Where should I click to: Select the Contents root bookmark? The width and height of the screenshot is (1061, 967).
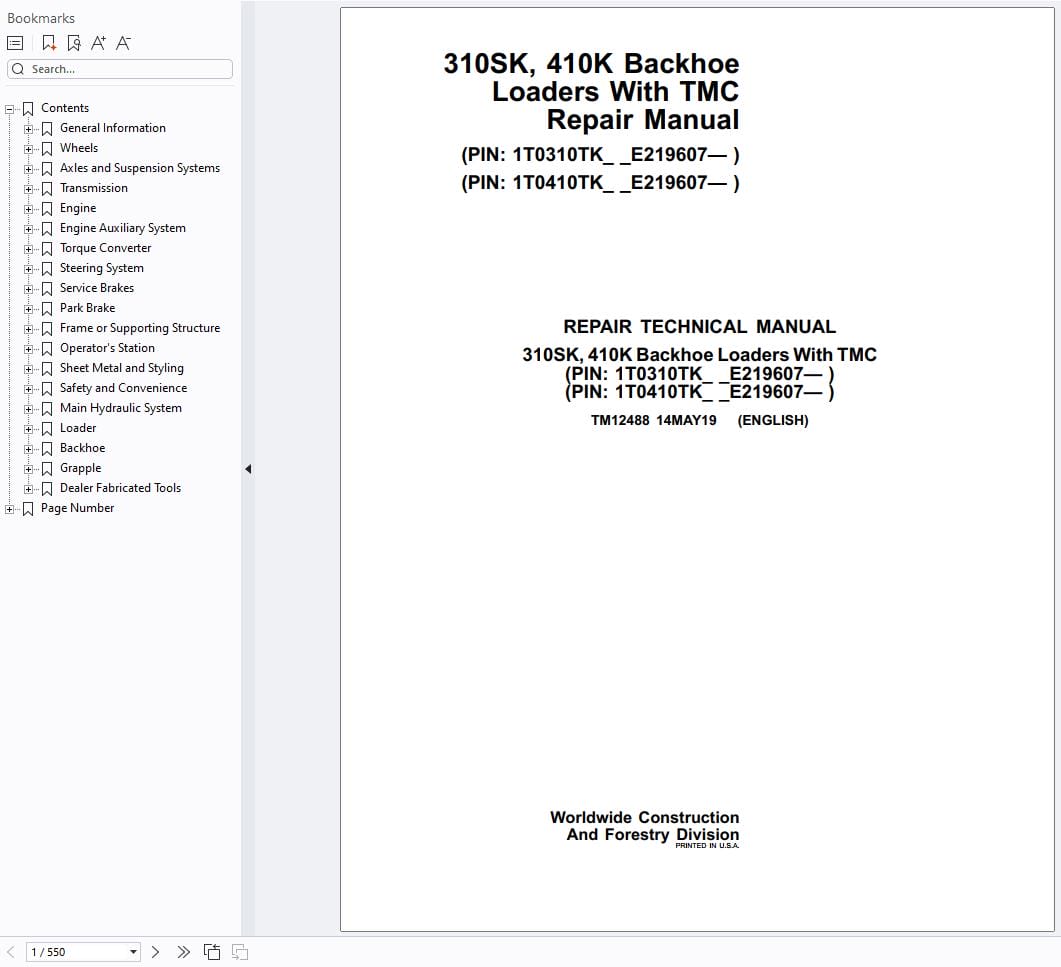[x=65, y=108]
